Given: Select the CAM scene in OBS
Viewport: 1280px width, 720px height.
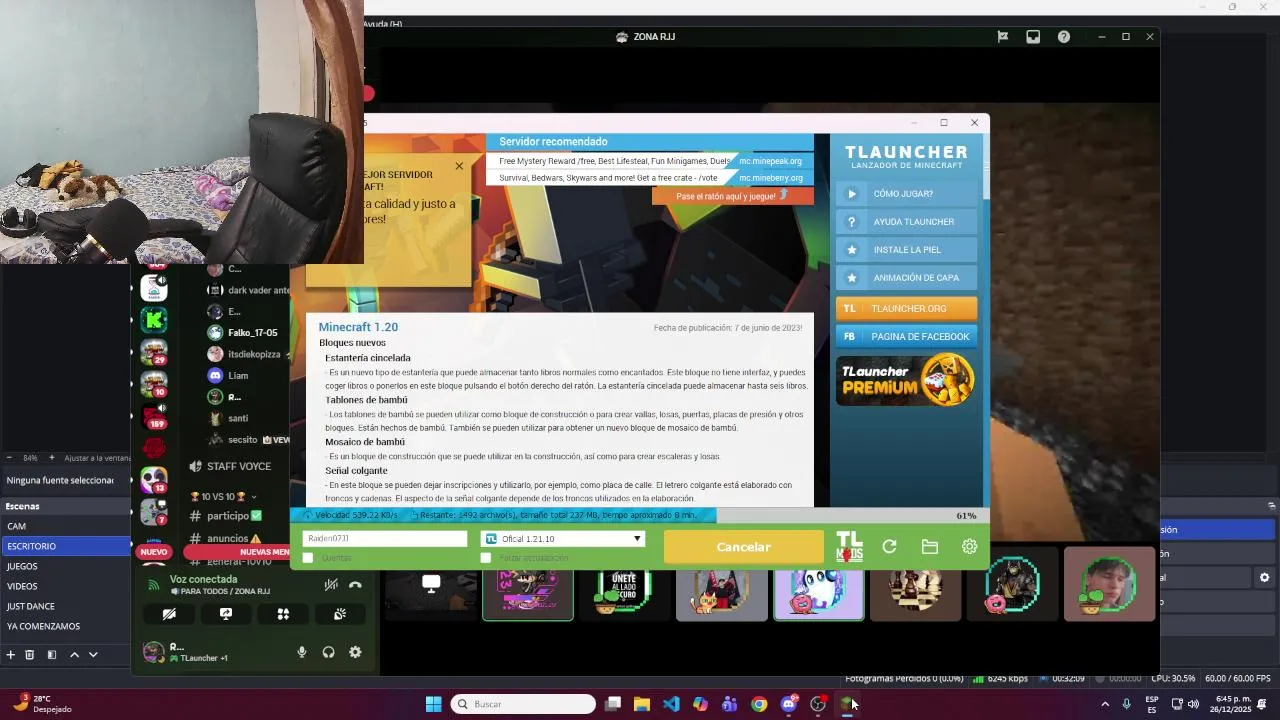Looking at the screenshot, I should 65,526.
